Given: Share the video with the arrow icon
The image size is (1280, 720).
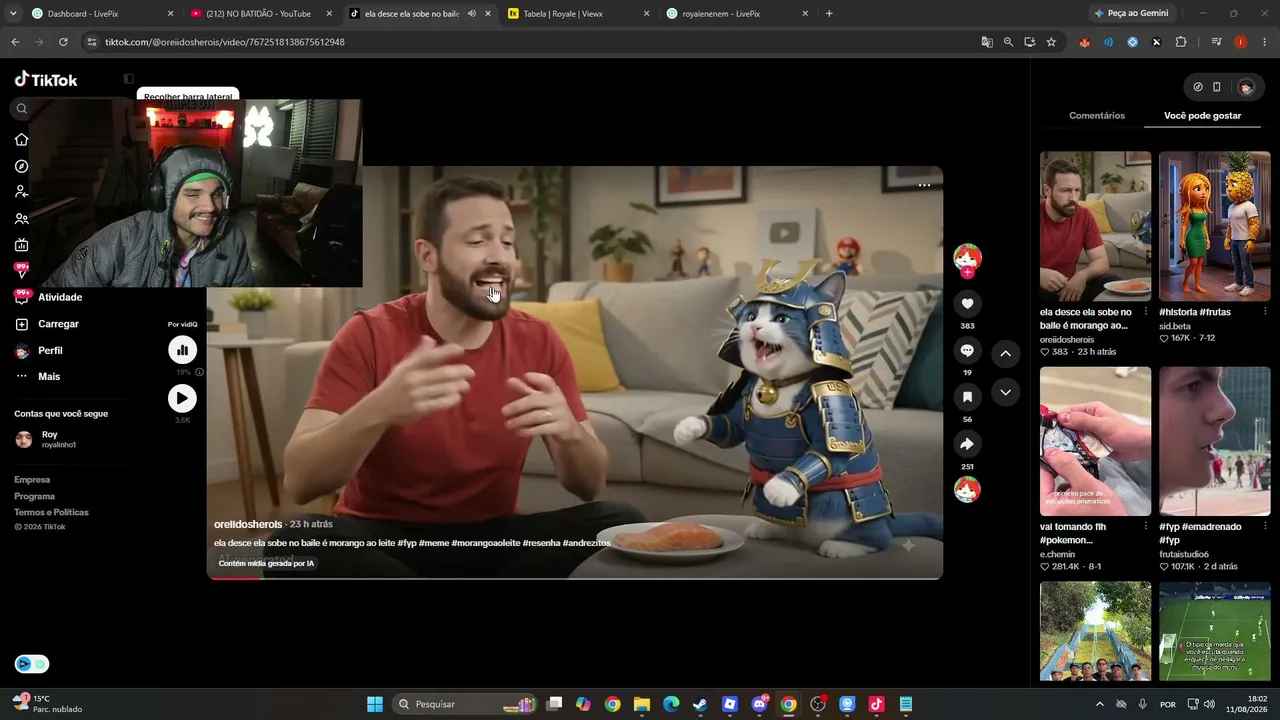Looking at the screenshot, I should (967, 444).
